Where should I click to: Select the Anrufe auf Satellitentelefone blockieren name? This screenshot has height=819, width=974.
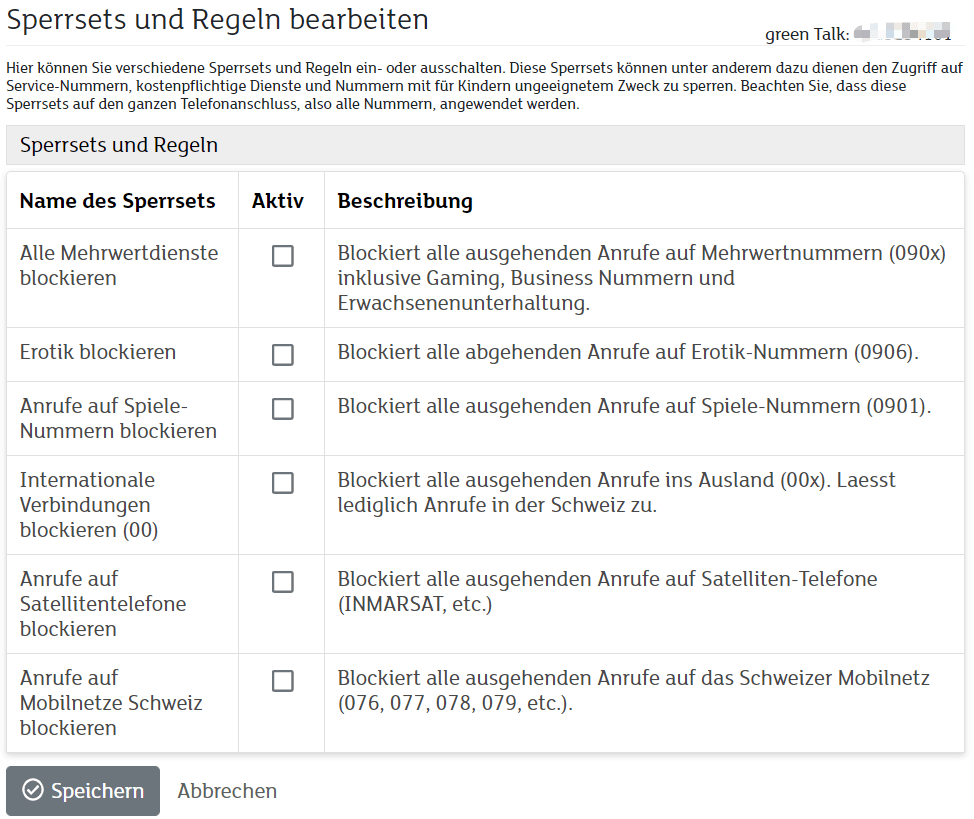pyautogui.click(x=103, y=604)
